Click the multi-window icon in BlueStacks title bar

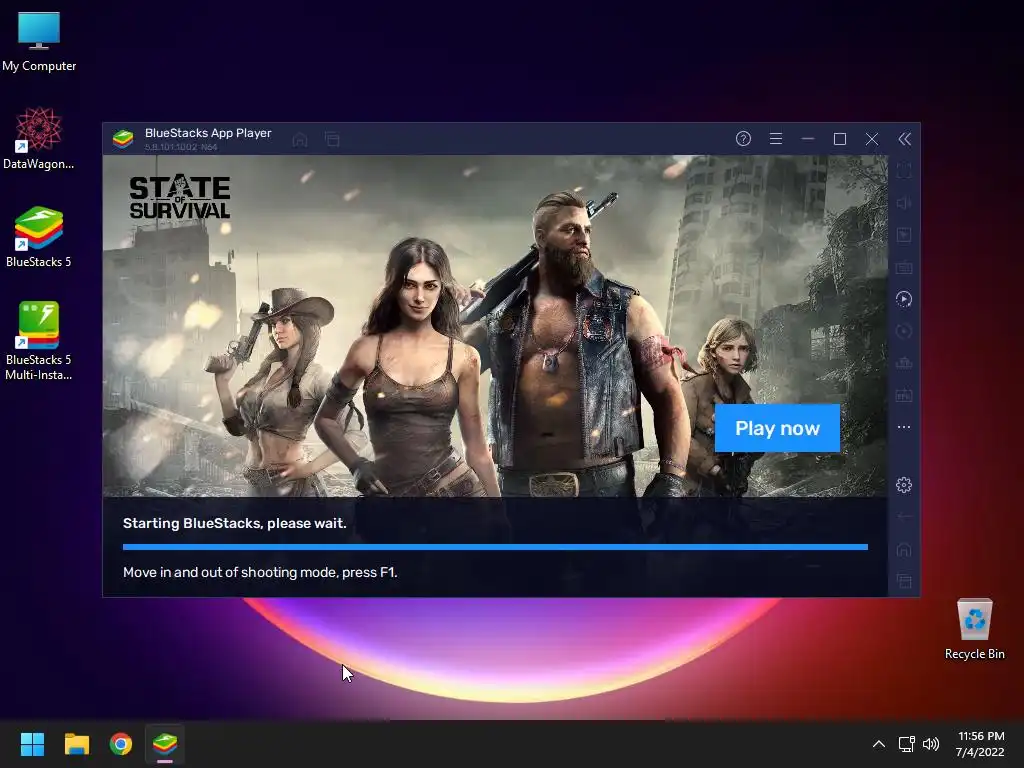pyautogui.click(x=332, y=139)
